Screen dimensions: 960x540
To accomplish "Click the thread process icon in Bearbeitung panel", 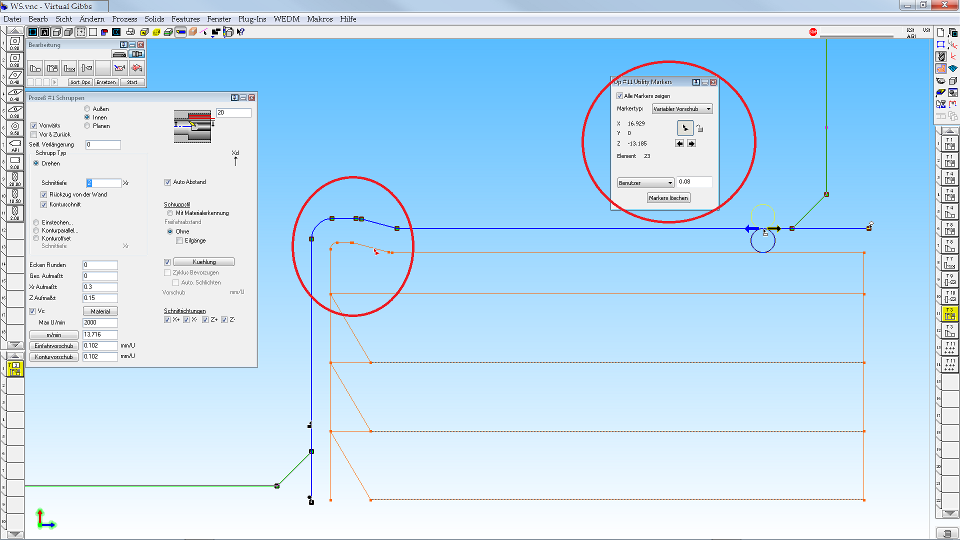I will pyautogui.click(x=69, y=68).
